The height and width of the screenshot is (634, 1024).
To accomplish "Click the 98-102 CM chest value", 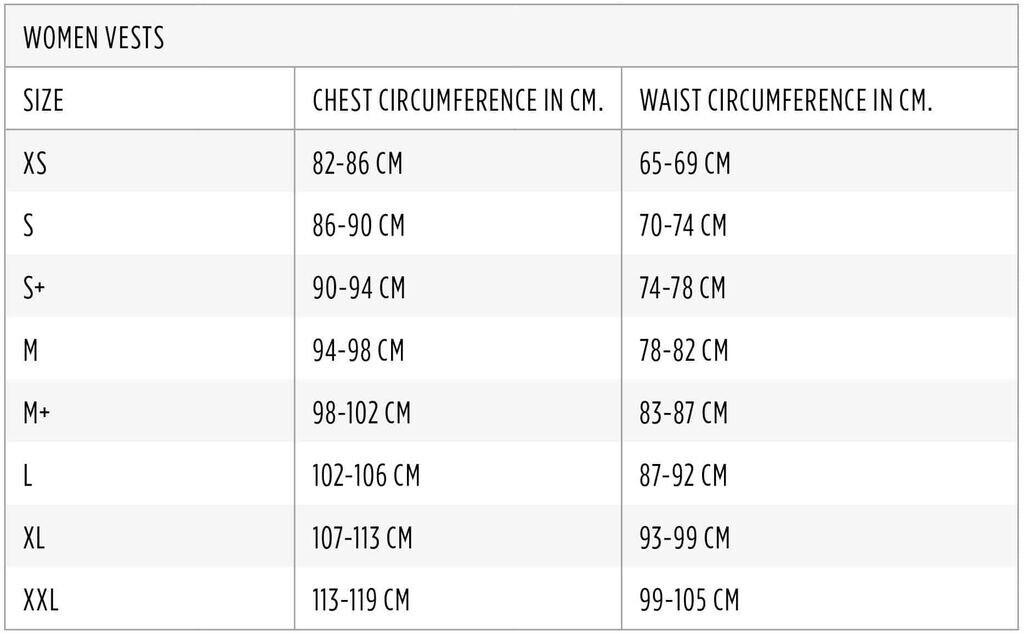I will (362, 413).
